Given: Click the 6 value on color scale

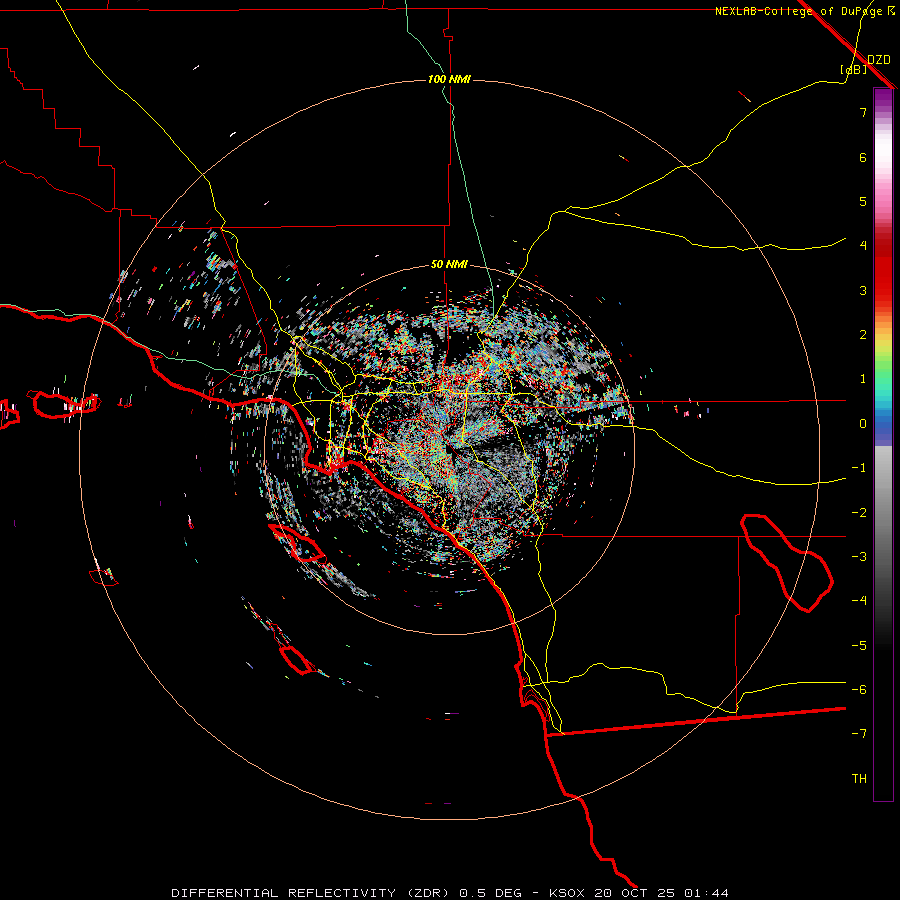Looking at the screenshot, I should coord(863,157).
